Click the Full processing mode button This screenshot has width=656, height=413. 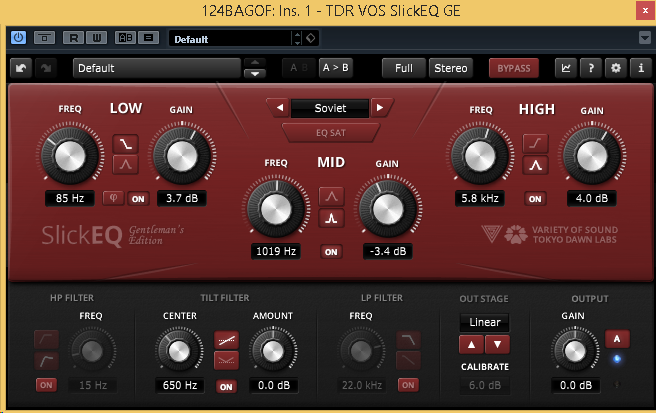pos(404,68)
